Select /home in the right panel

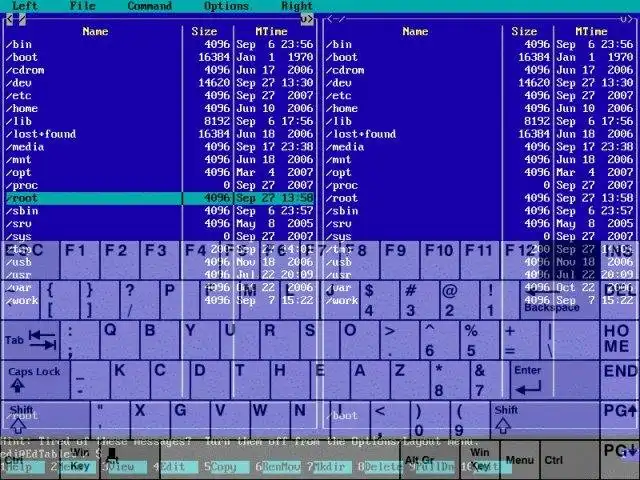[x=342, y=108]
